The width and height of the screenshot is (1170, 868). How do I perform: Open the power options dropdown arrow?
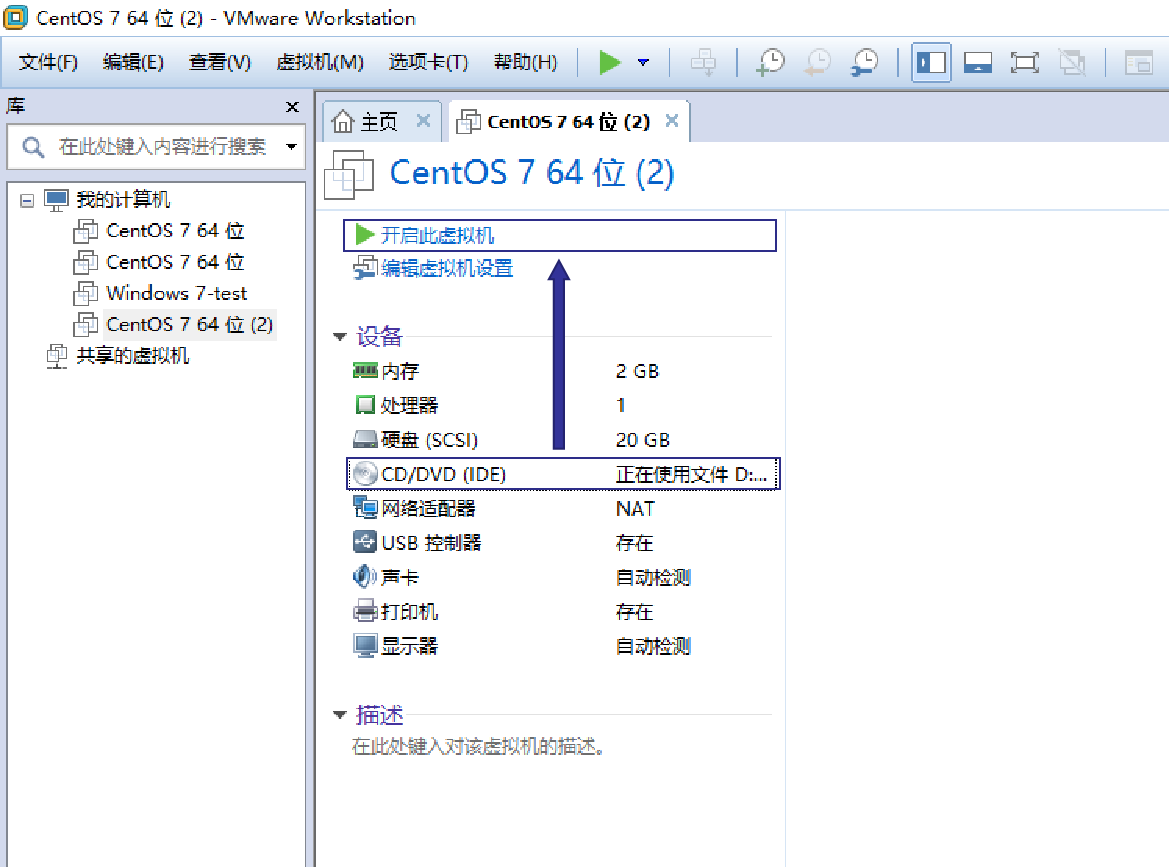643,62
